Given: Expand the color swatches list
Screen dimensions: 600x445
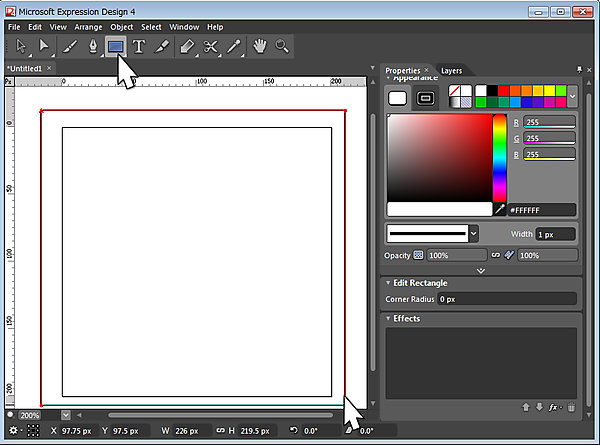Looking at the screenshot, I should coord(572,96).
